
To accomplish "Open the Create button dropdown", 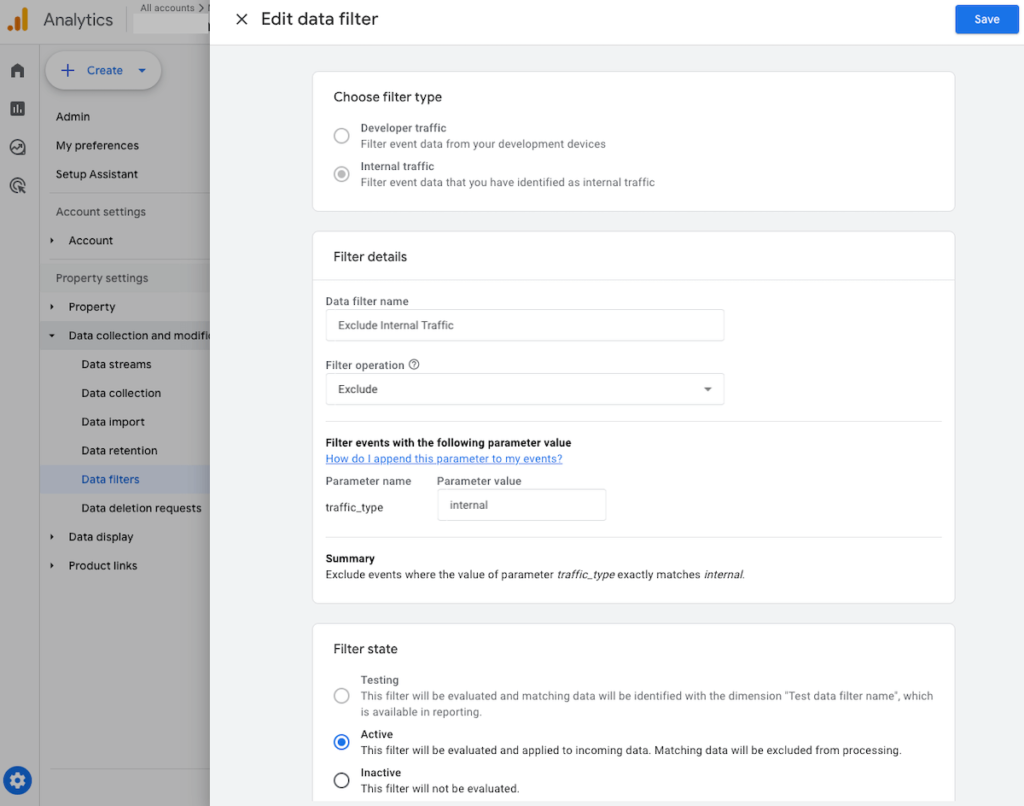I will coord(142,71).
